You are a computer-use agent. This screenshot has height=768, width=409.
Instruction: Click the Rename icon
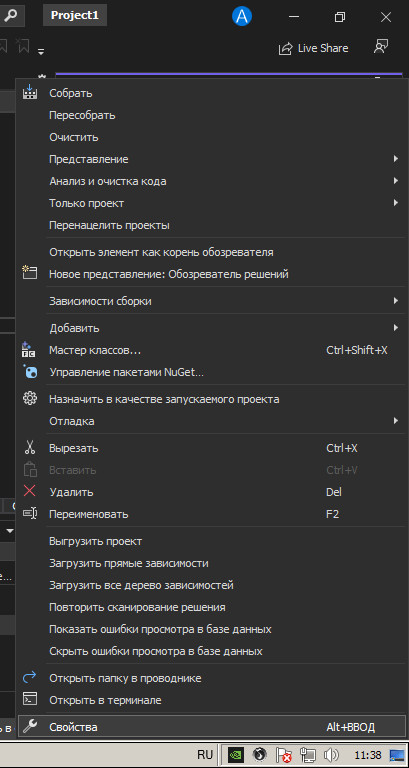[30, 514]
